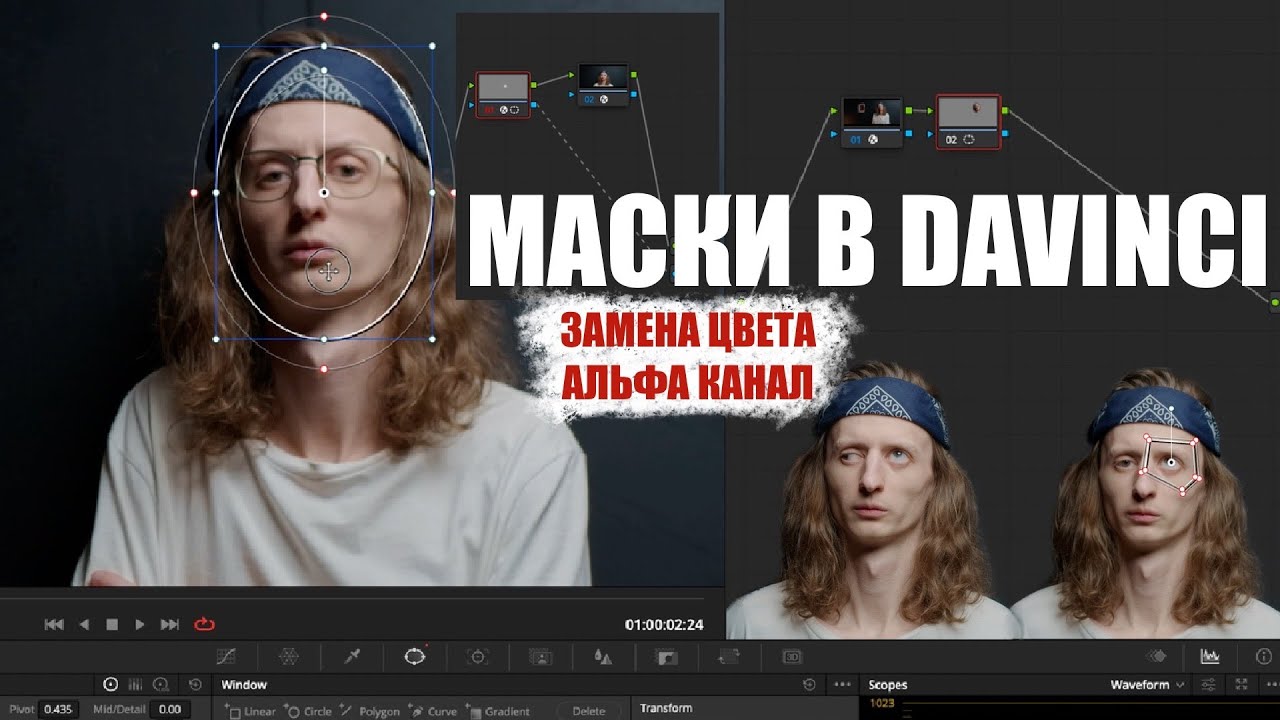
Task: Jump to first frame
Action: (x=54, y=624)
